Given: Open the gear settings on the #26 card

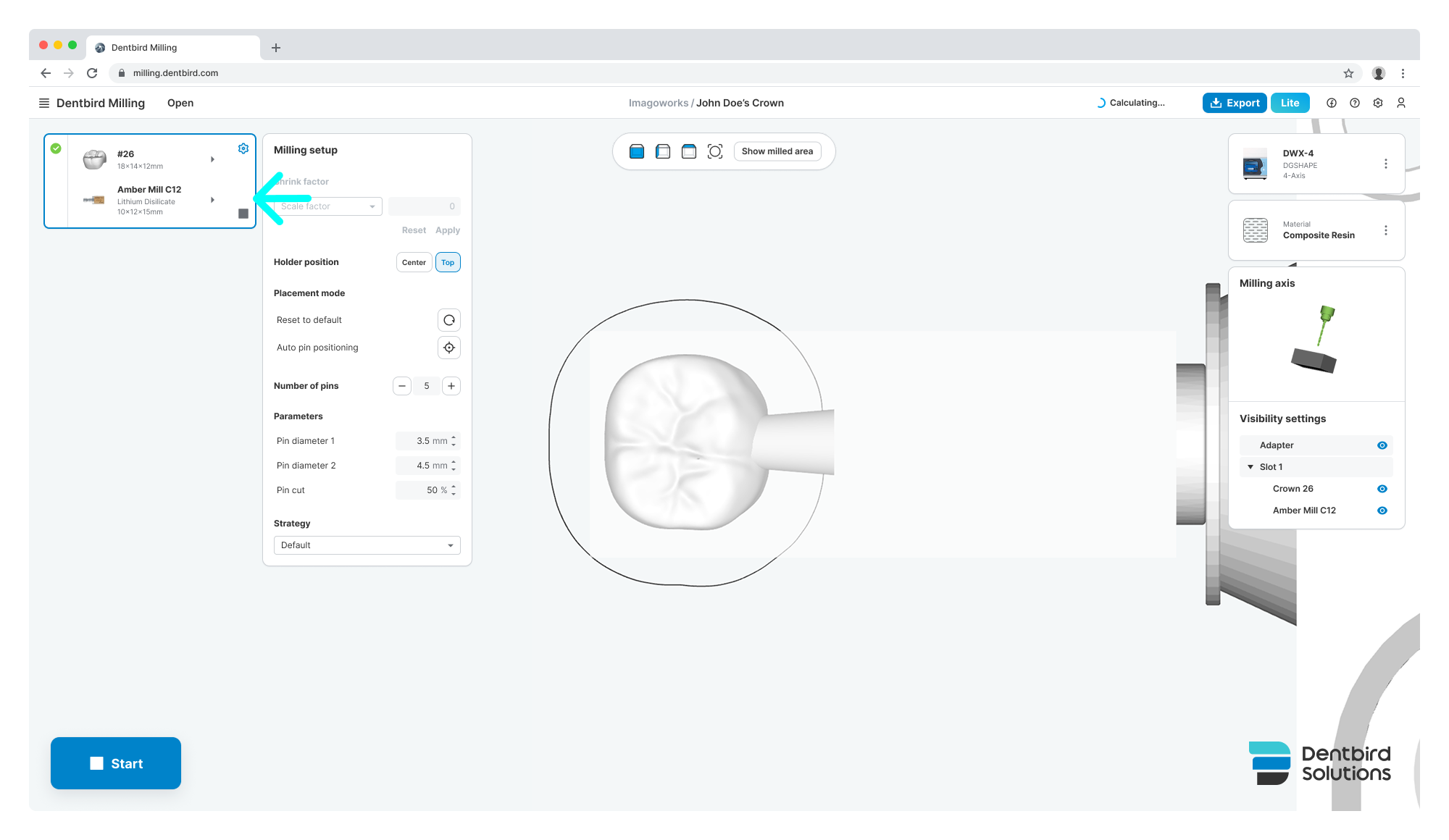Looking at the screenshot, I should [243, 148].
